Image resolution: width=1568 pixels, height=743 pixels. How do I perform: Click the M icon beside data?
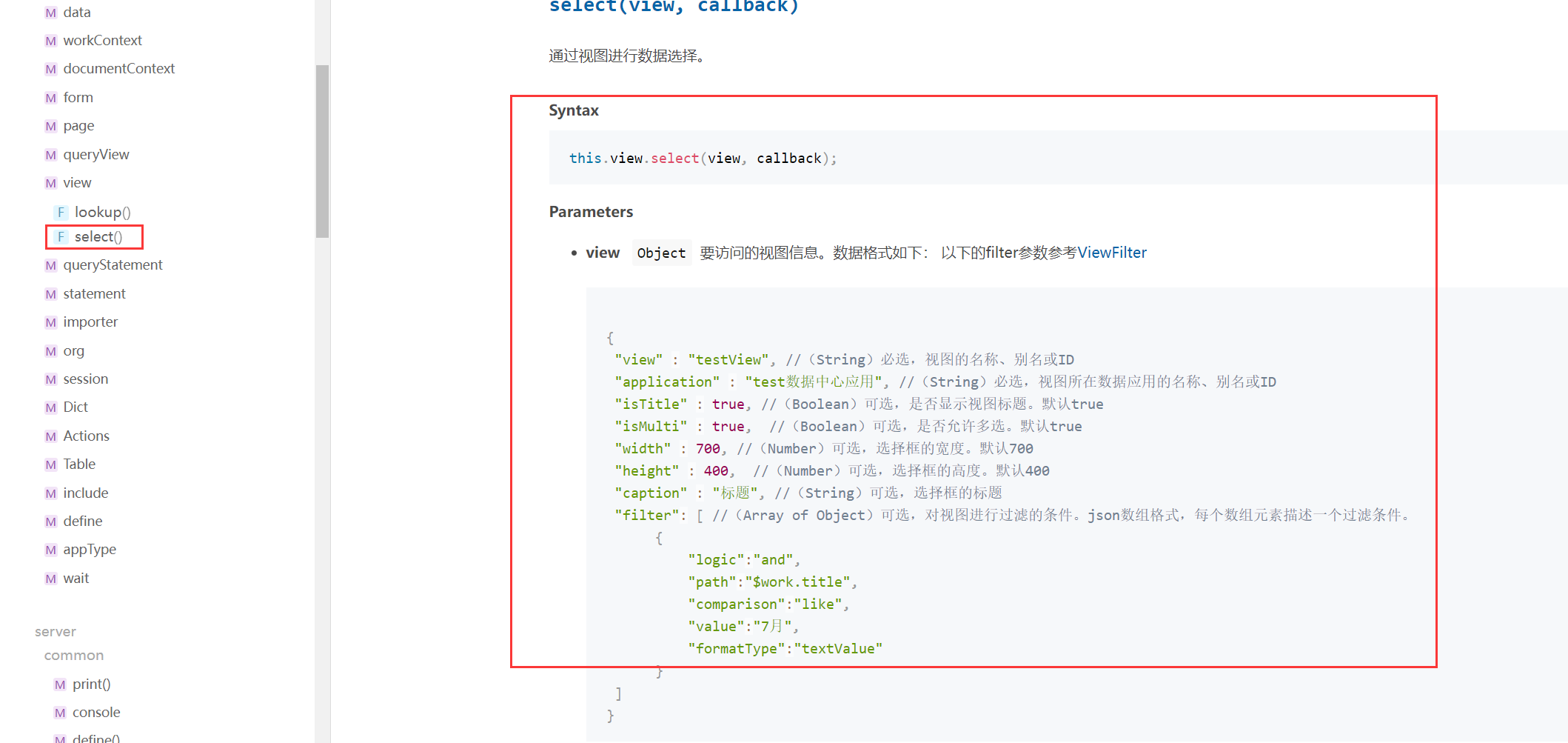point(50,13)
